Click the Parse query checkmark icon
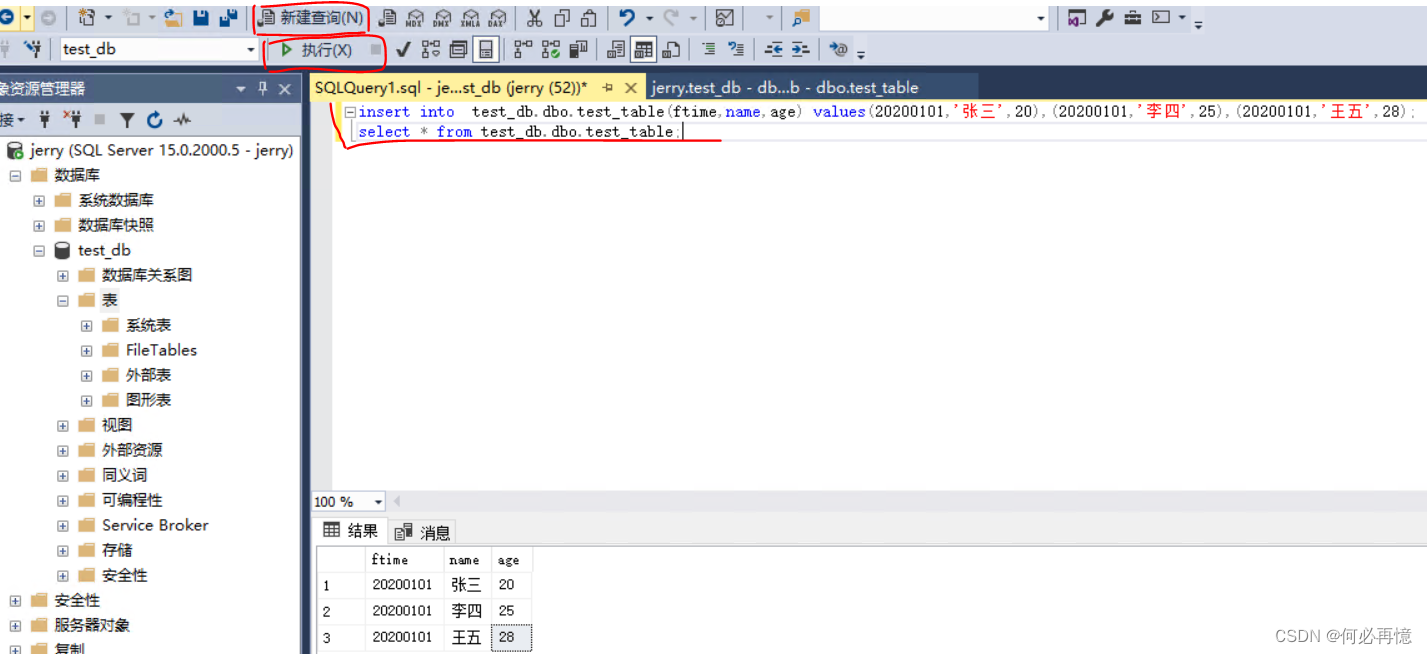 pos(403,48)
